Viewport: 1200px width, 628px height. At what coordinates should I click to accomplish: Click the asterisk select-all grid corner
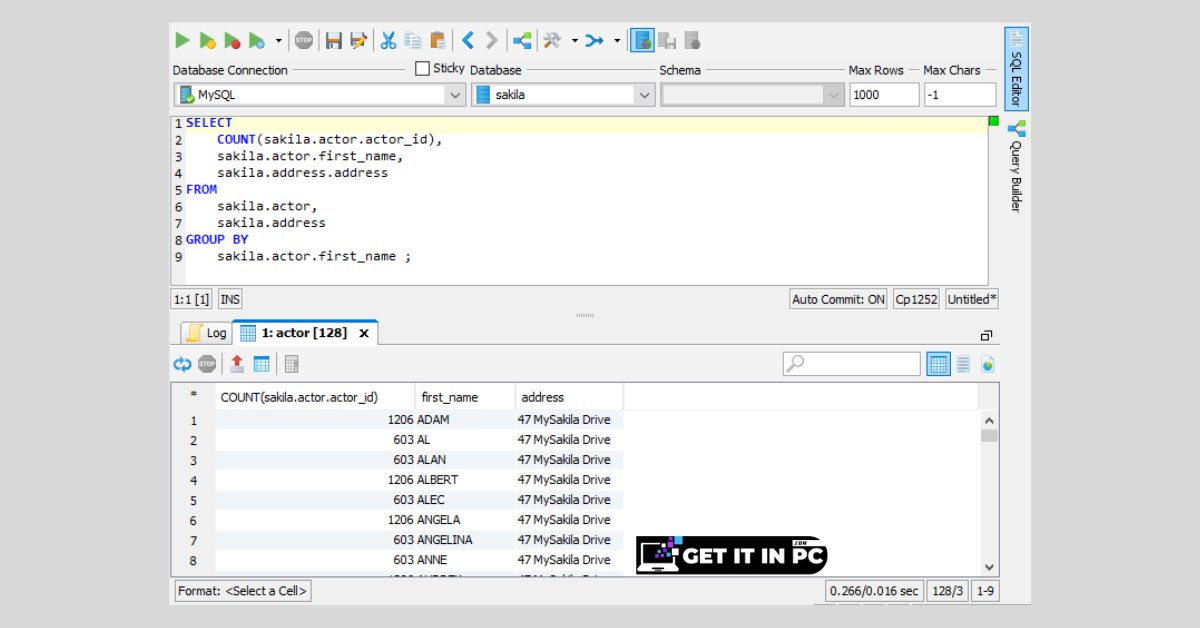click(x=193, y=397)
